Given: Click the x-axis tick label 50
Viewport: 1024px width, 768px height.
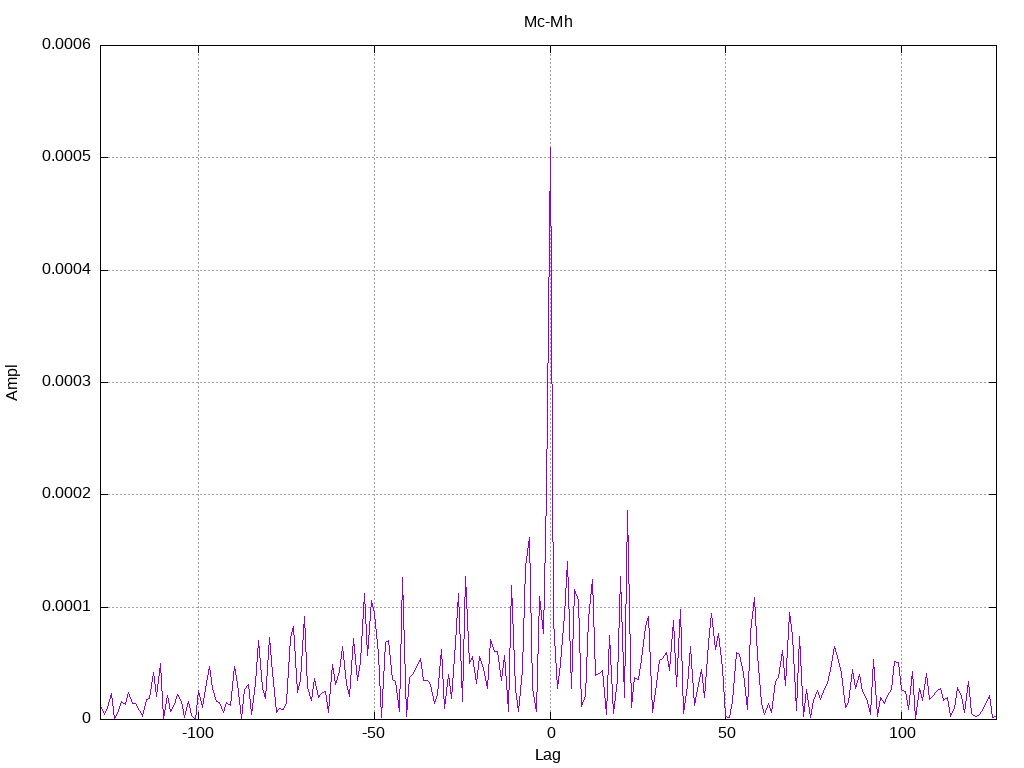Looking at the screenshot, I should pos(727,733).
